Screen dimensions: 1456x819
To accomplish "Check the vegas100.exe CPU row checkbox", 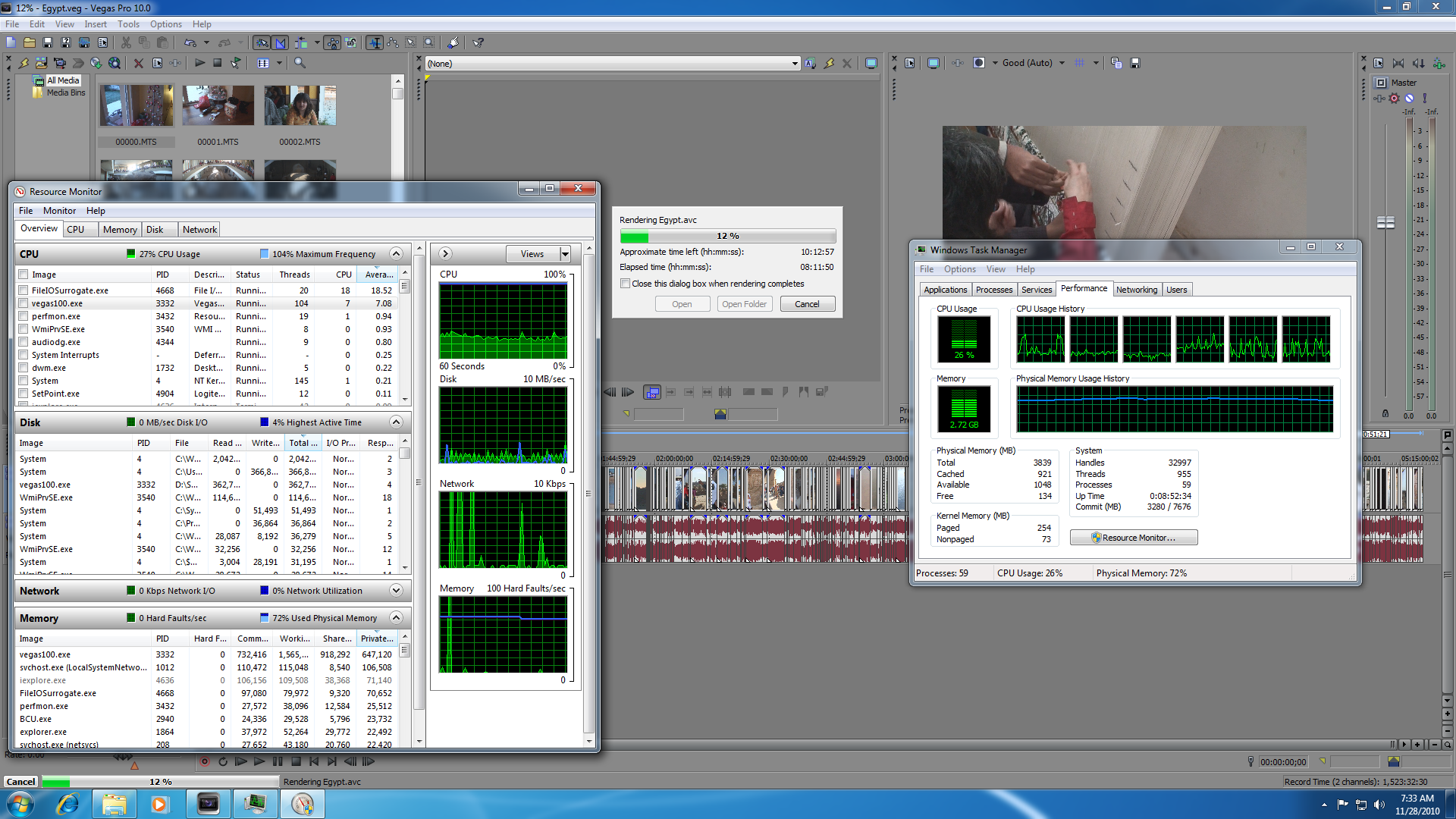I will click(24, 303).
